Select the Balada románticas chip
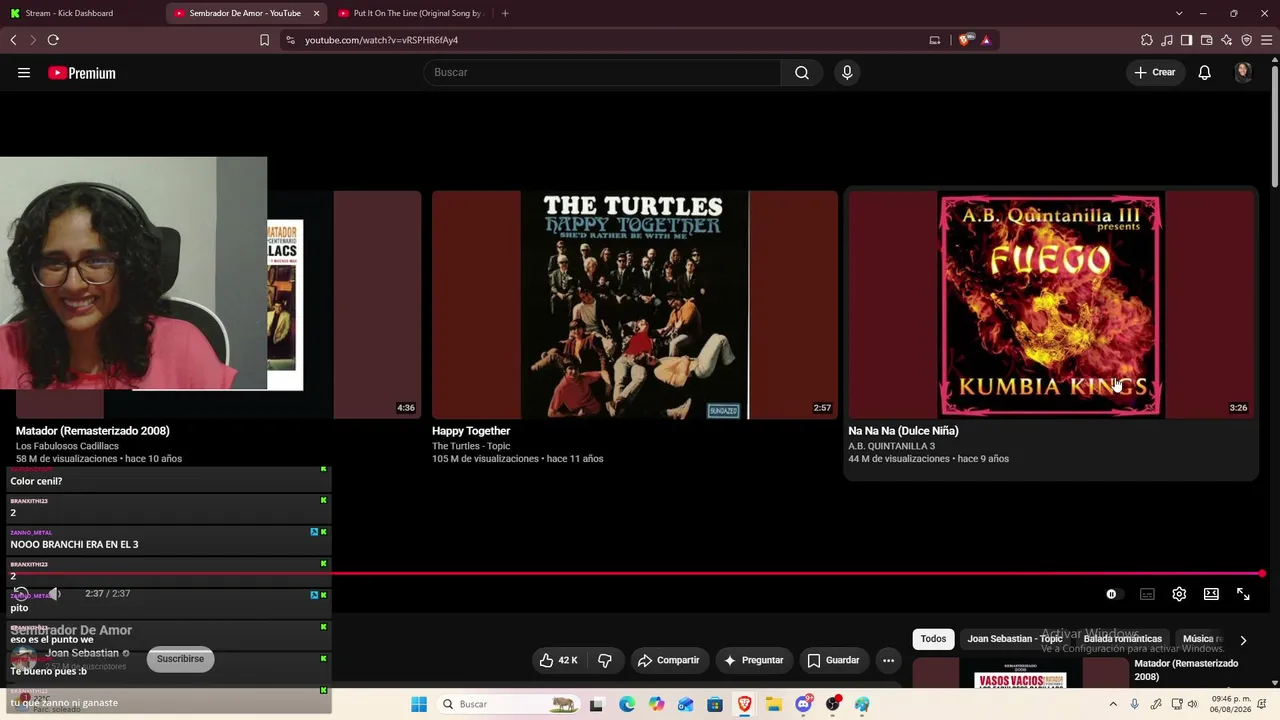The height and width of the screenshot is (720, 1280). point(1122,639)
